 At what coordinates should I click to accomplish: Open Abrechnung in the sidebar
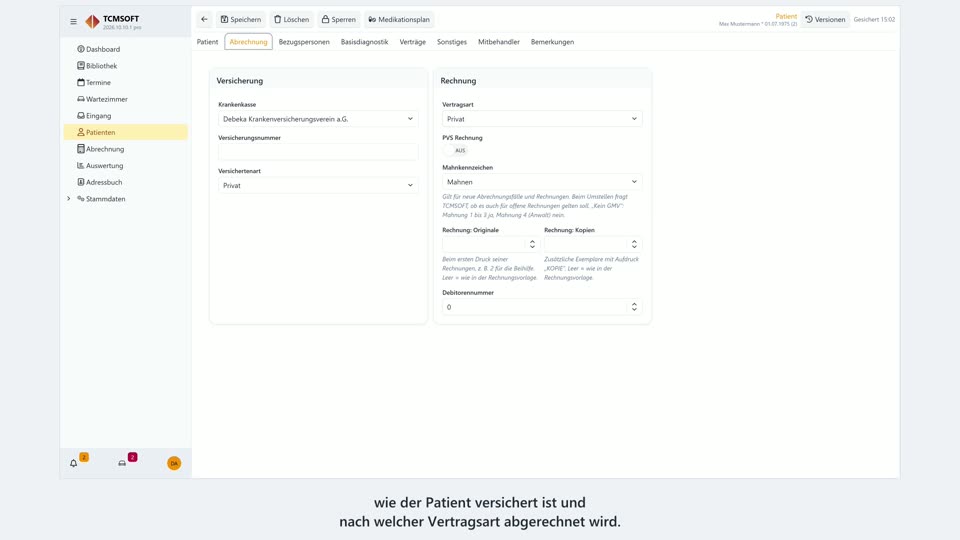[x=126, y=149]
